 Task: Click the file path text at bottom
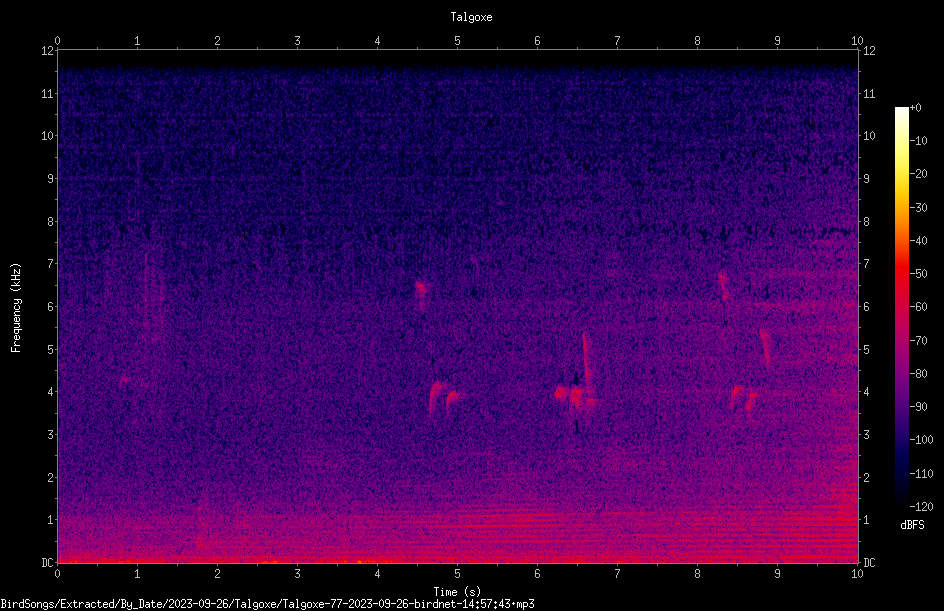[267, 604]
